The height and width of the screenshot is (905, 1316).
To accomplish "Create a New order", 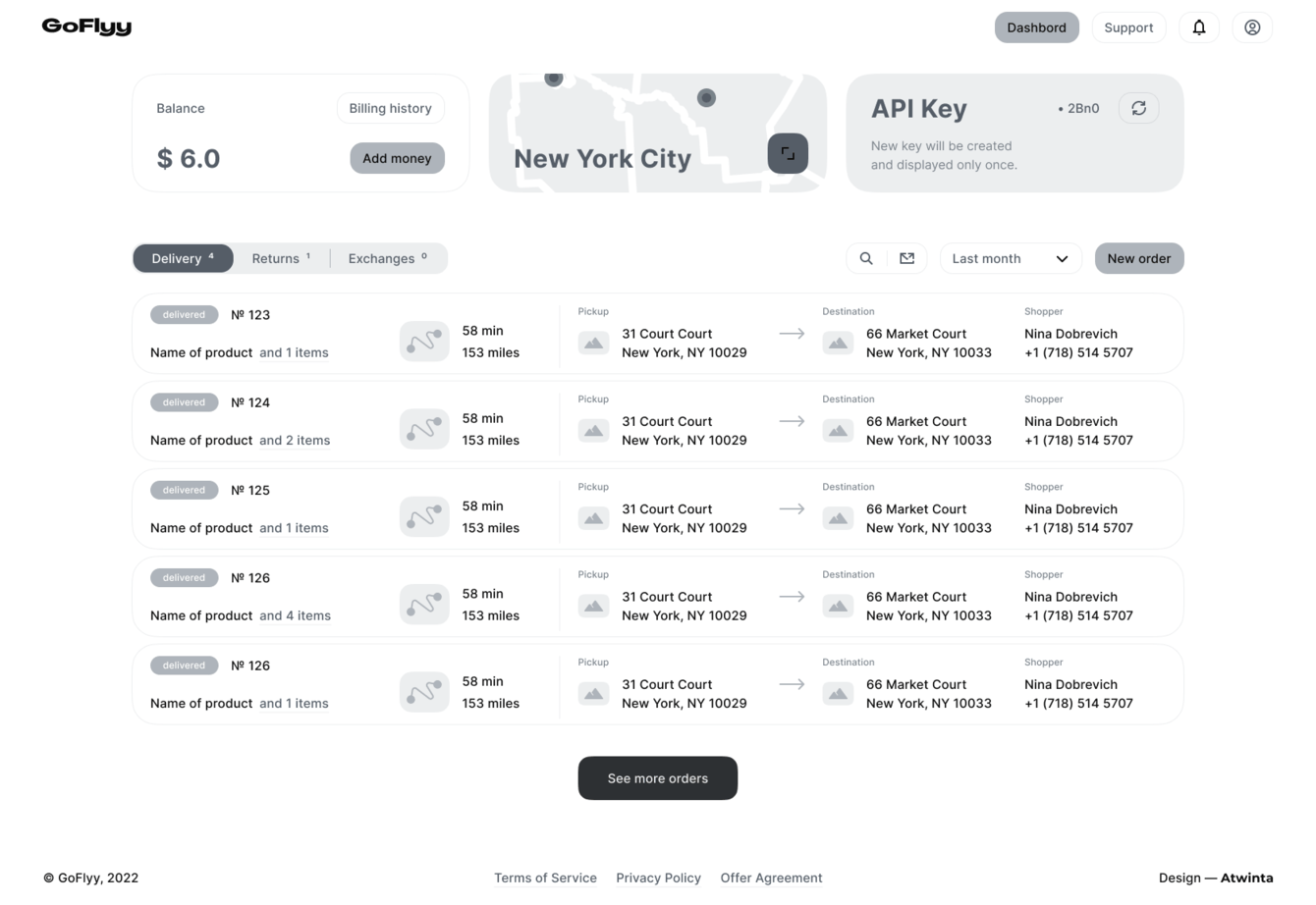I will tap(1138, 258).
